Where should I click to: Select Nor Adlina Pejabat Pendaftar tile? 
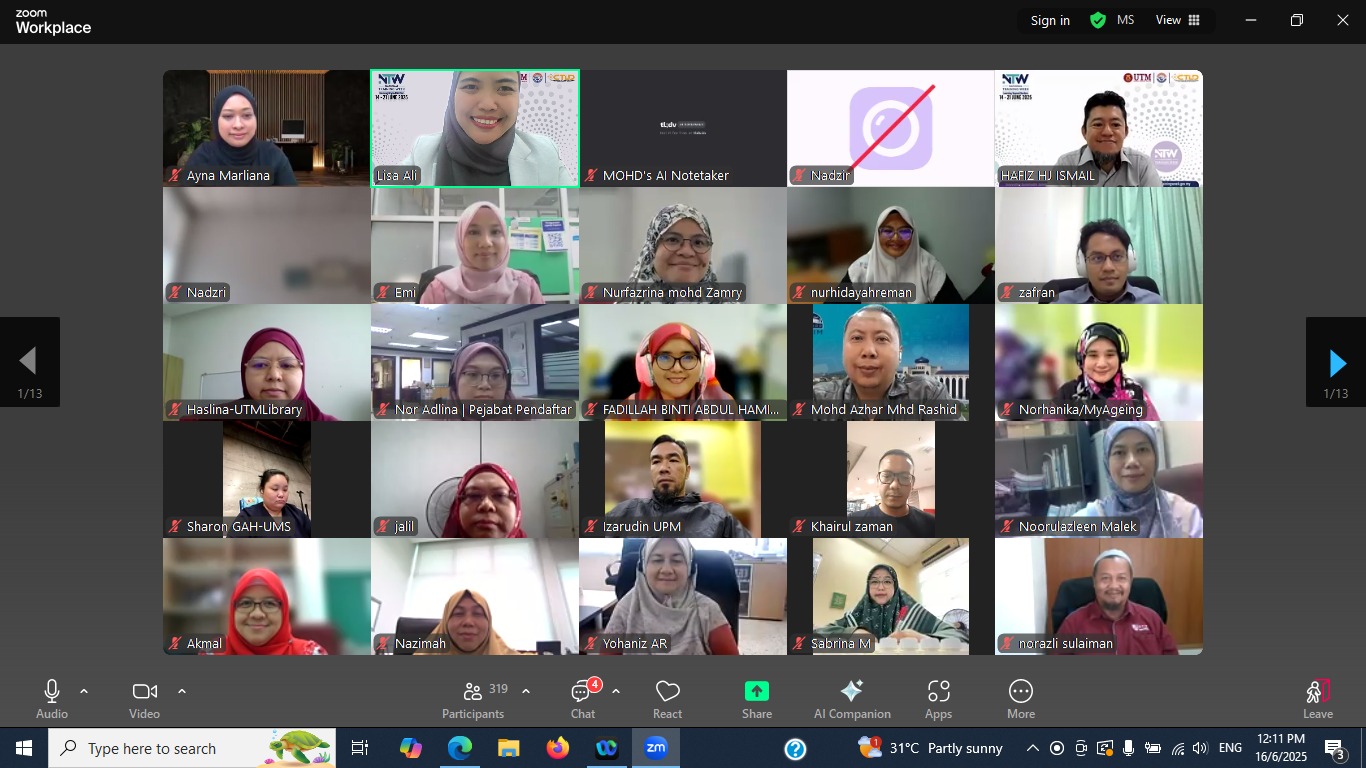pos(475,362)
